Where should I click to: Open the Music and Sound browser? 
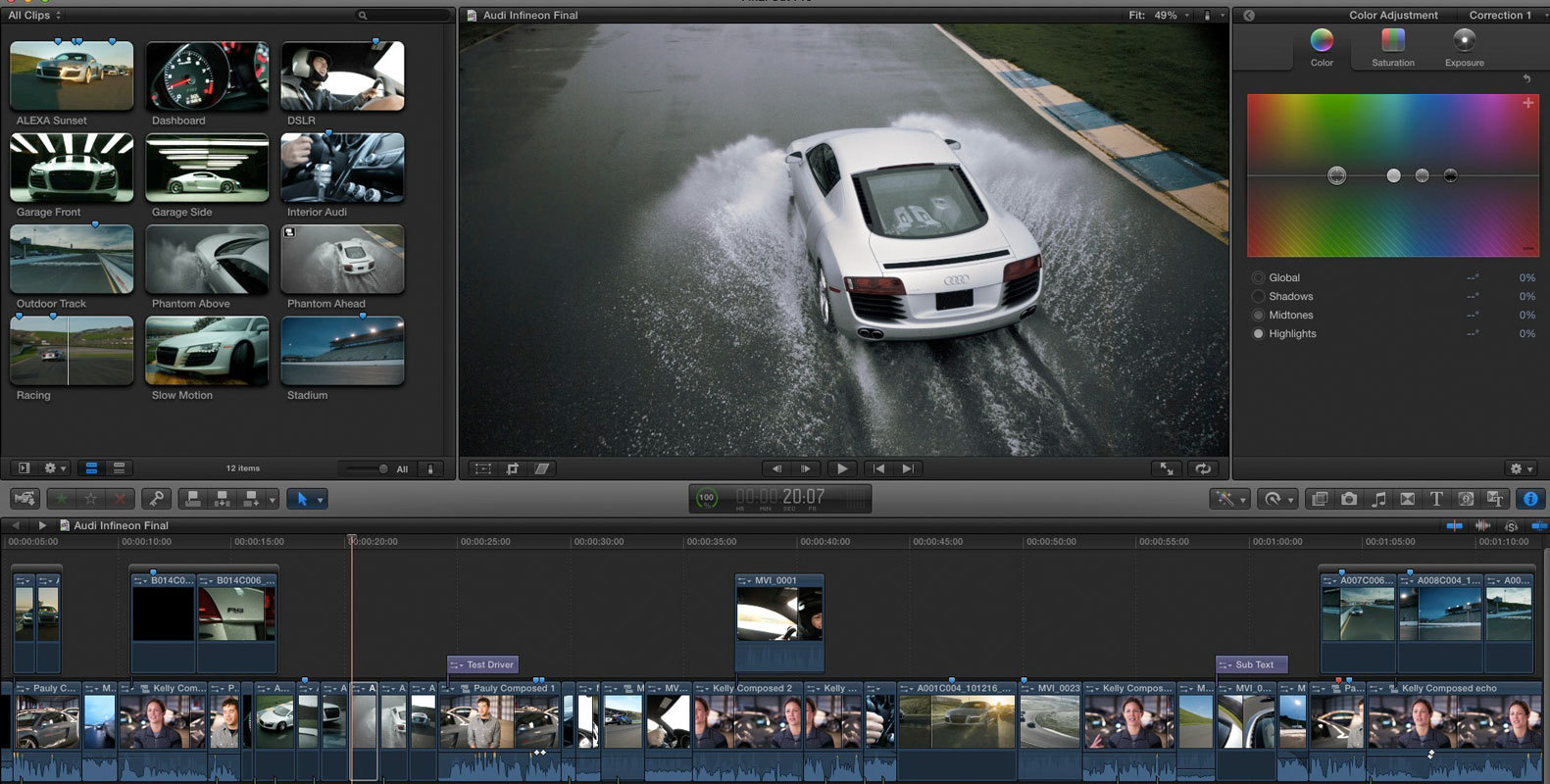(1378, 499)
